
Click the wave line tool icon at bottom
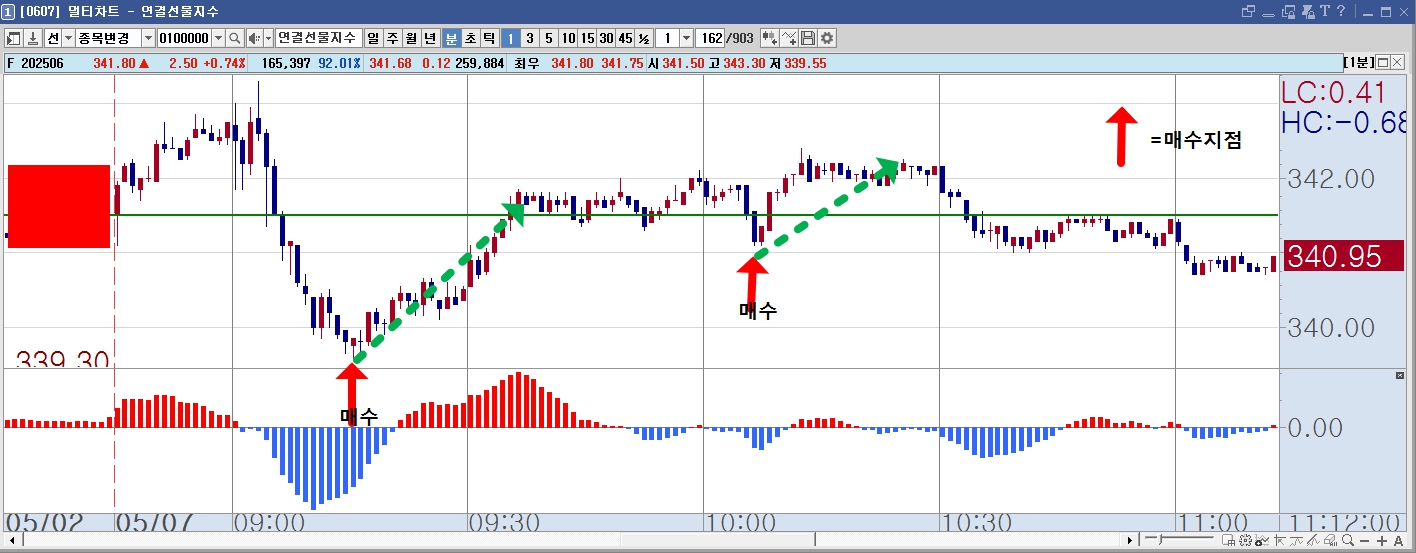point(1296,540)
